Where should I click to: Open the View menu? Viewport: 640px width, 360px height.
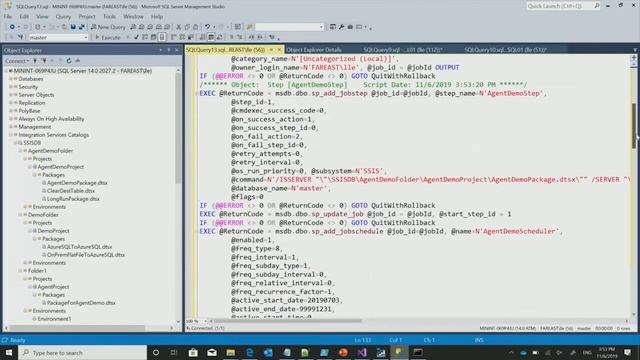coord(42,17)
